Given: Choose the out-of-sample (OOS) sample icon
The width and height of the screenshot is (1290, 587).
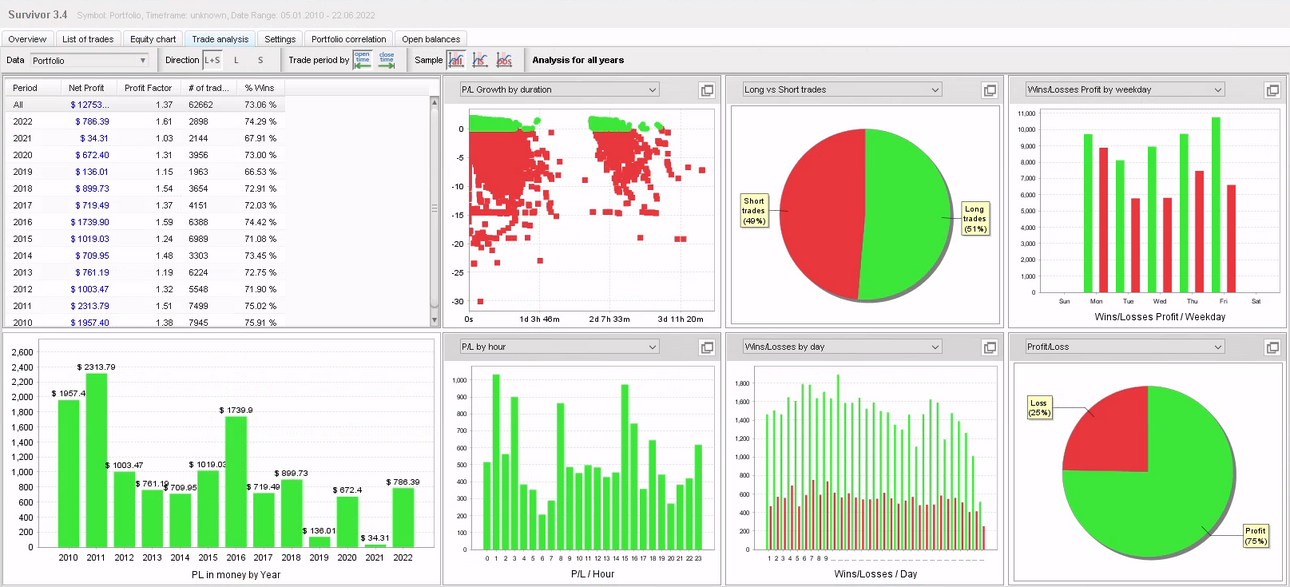Looking at the screenshot, I should [x=504, y=60].
